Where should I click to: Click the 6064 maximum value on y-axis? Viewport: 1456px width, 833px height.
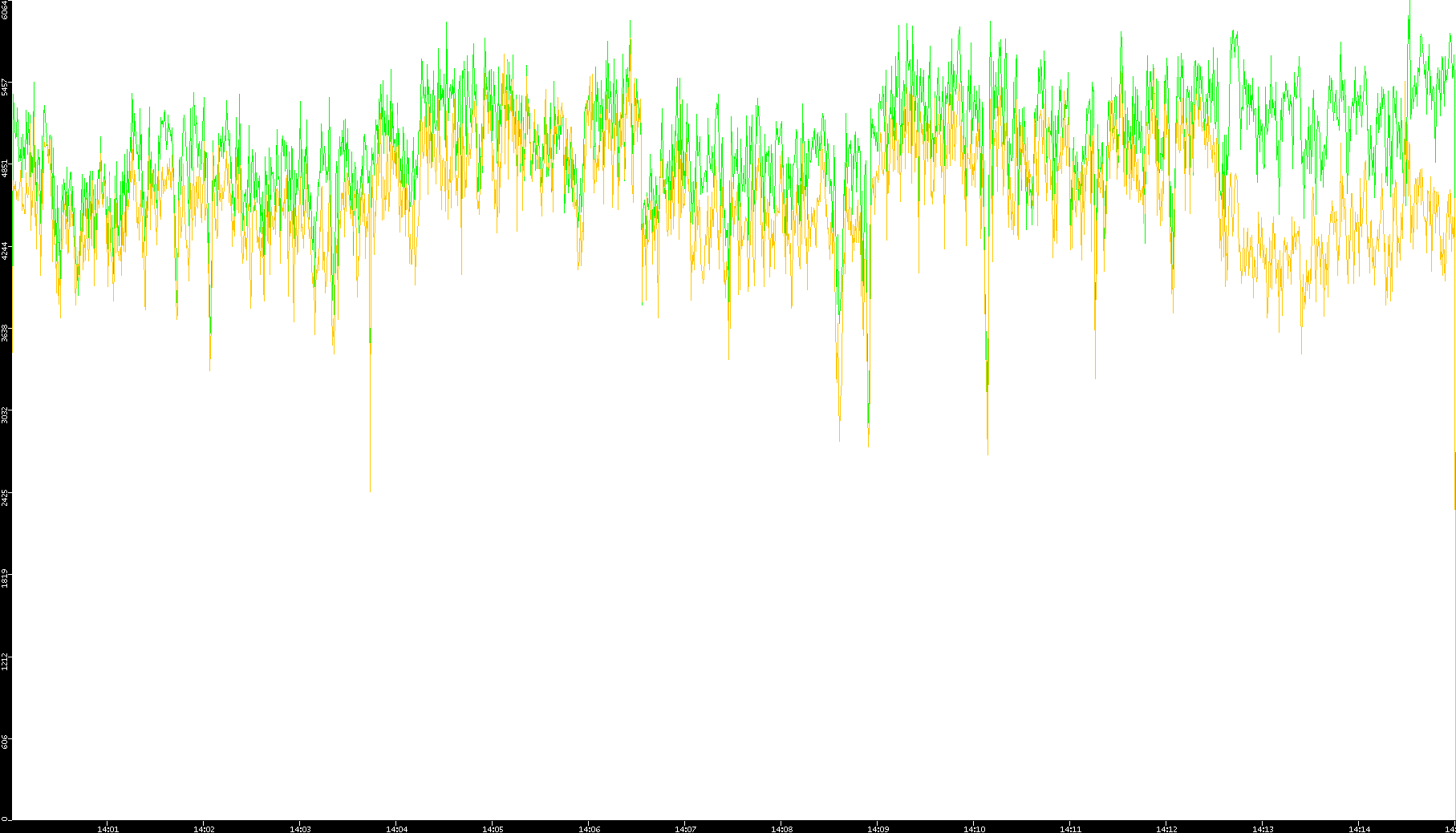coord(6,10)
